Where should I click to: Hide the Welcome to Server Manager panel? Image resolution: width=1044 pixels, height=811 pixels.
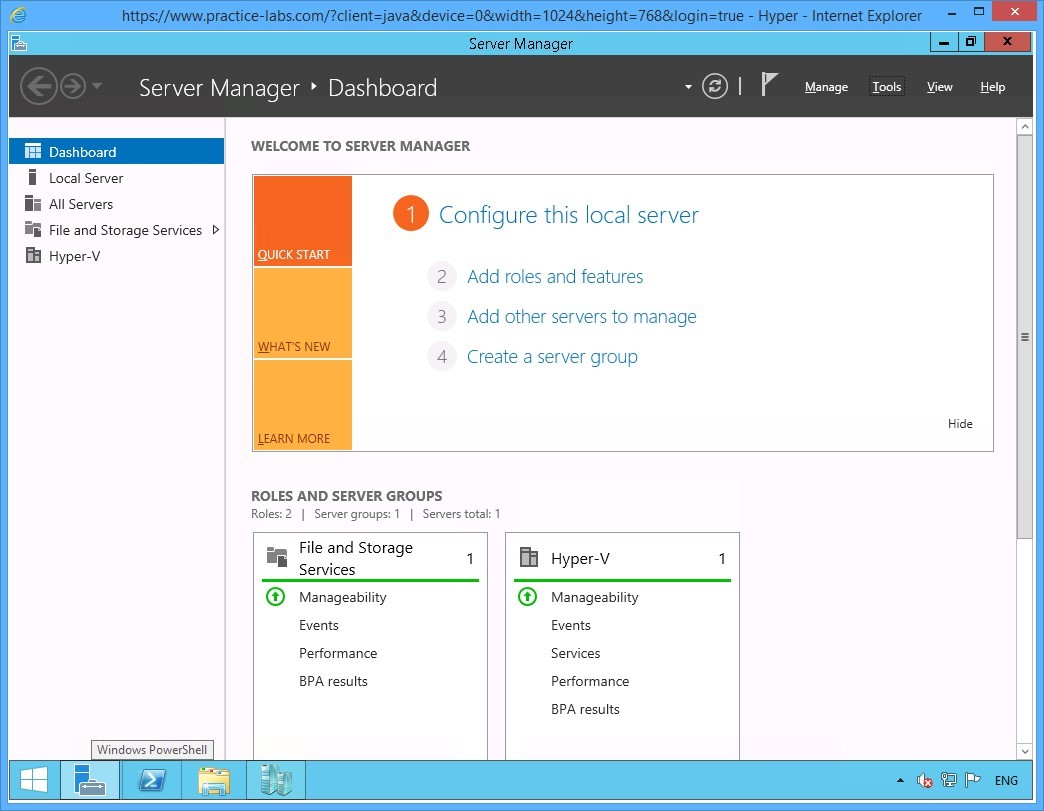(959, 423)
